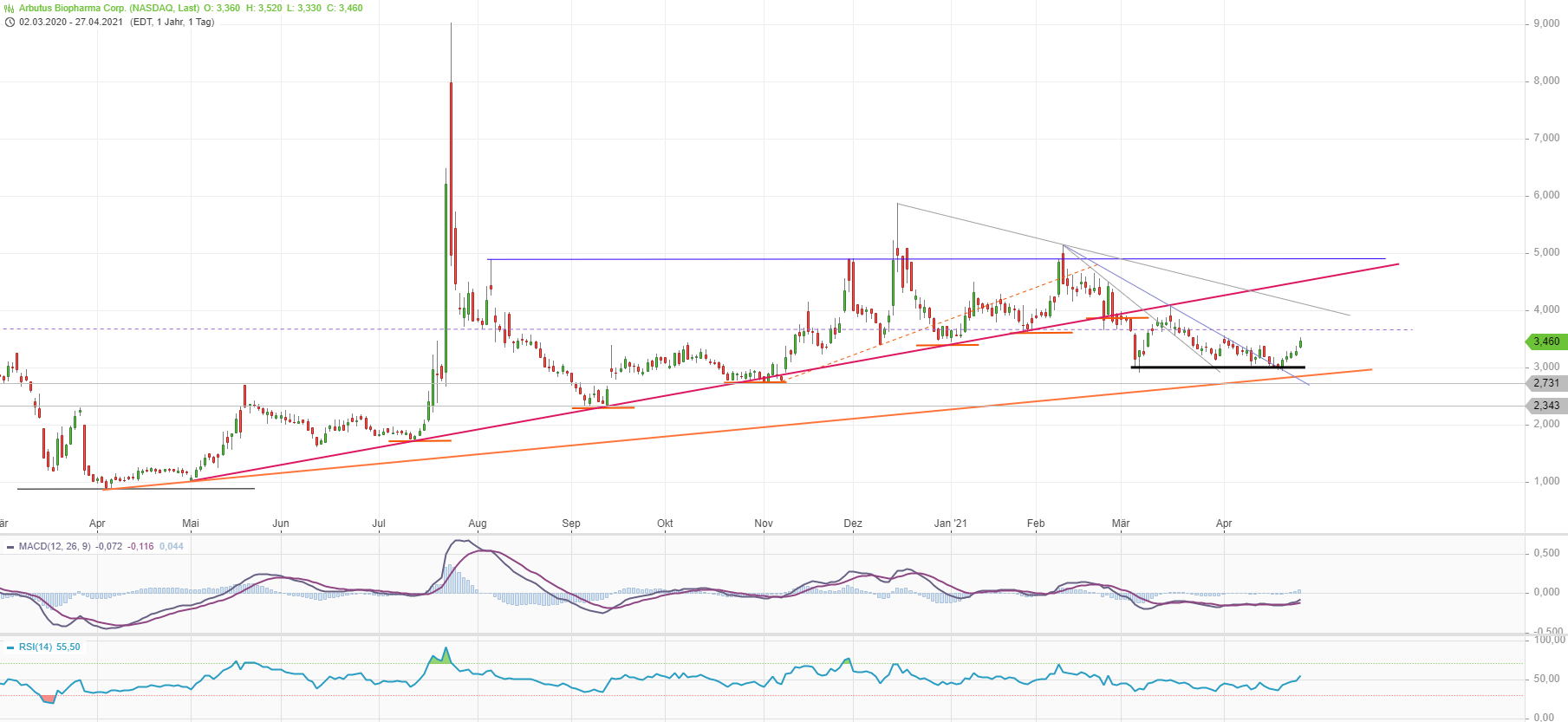The image size is (1568, 722).
Task: Select the MACD(12, 26, 9) indicator label
Action: coord(54,546)
